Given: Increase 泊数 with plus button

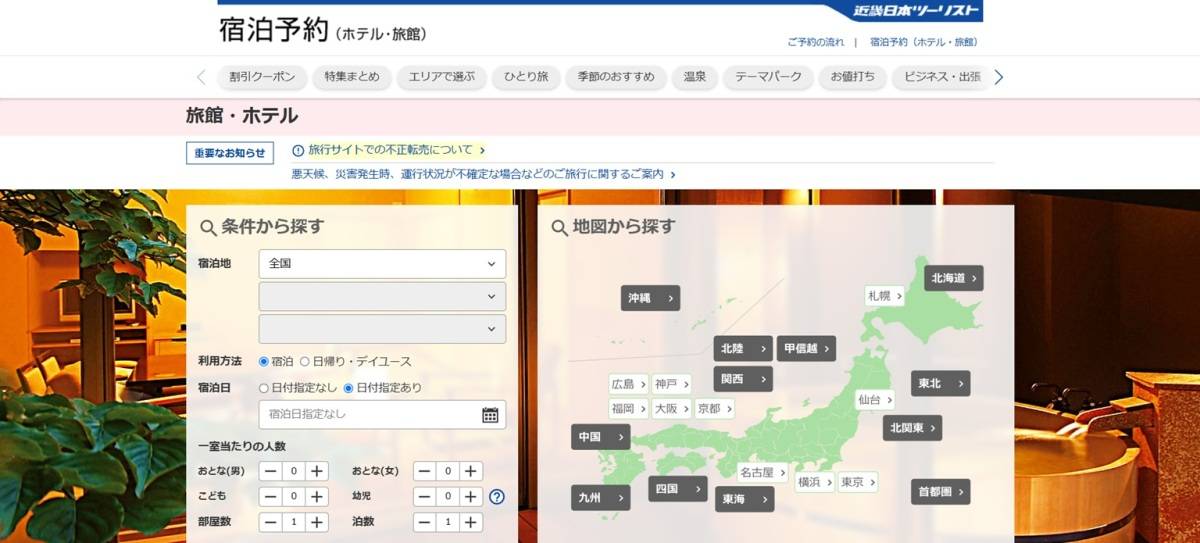Looking at the screenshot, I should pos(471,522).
